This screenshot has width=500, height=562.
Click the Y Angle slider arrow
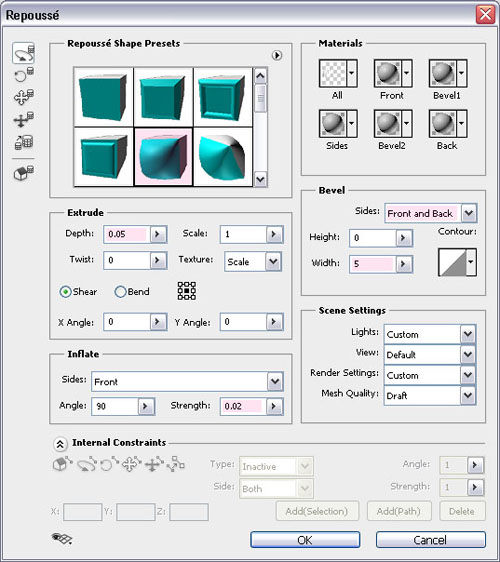275,322
